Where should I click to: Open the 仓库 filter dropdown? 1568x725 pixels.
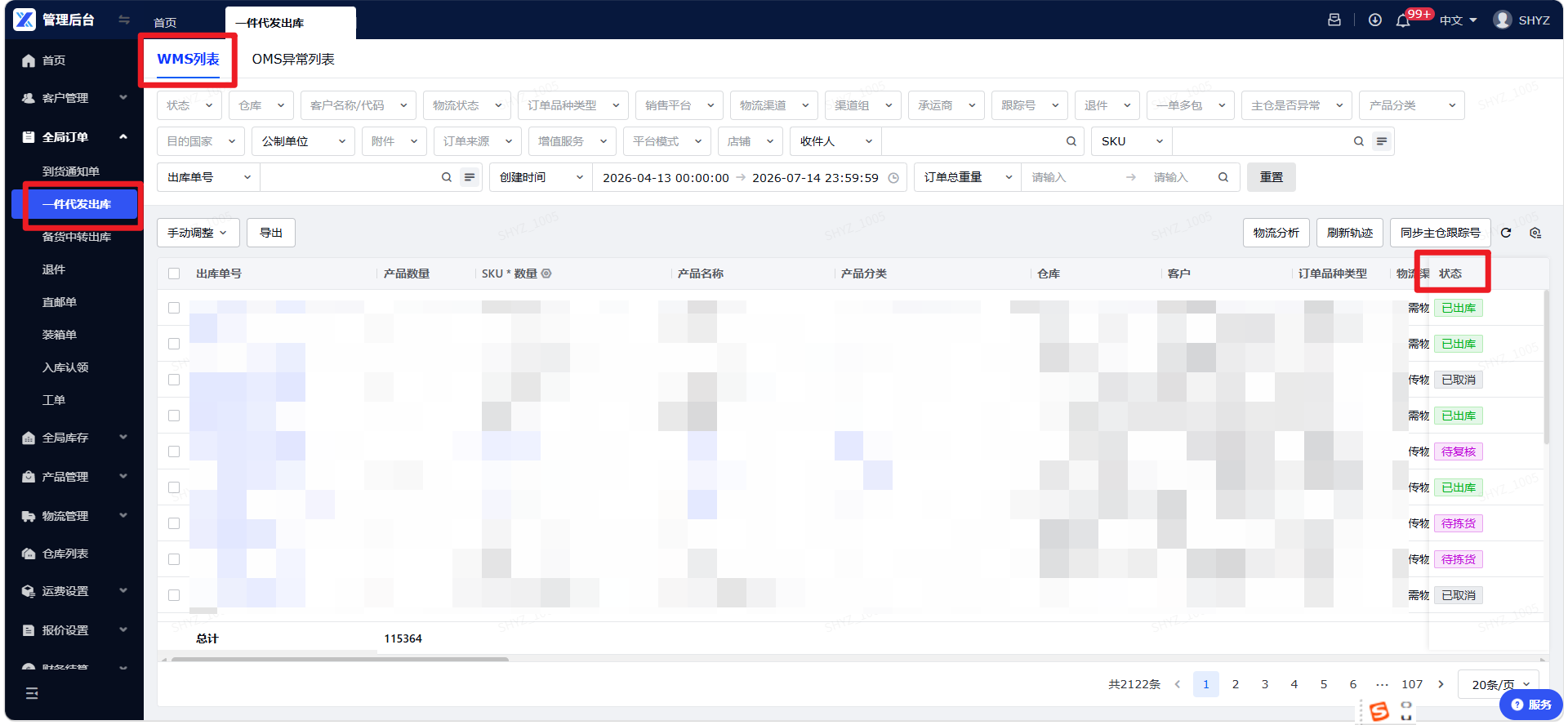(x=261, y=105)
